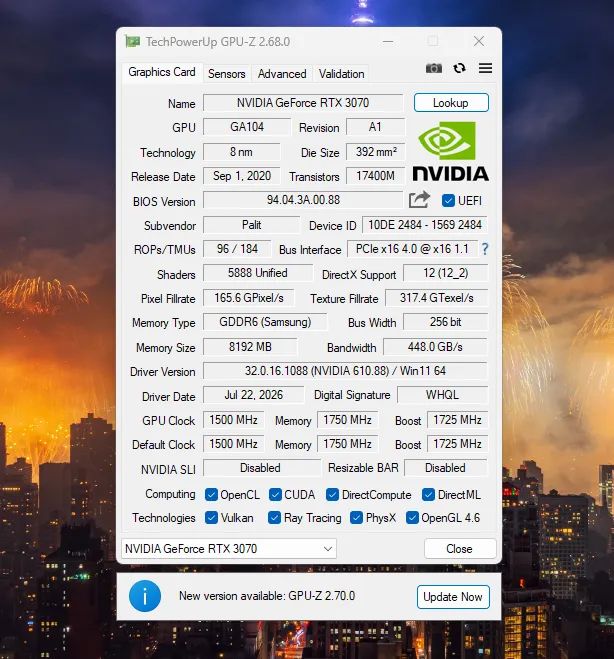Toggle the DirectML checkbox

pyautogui.click(x=428, y=495)
